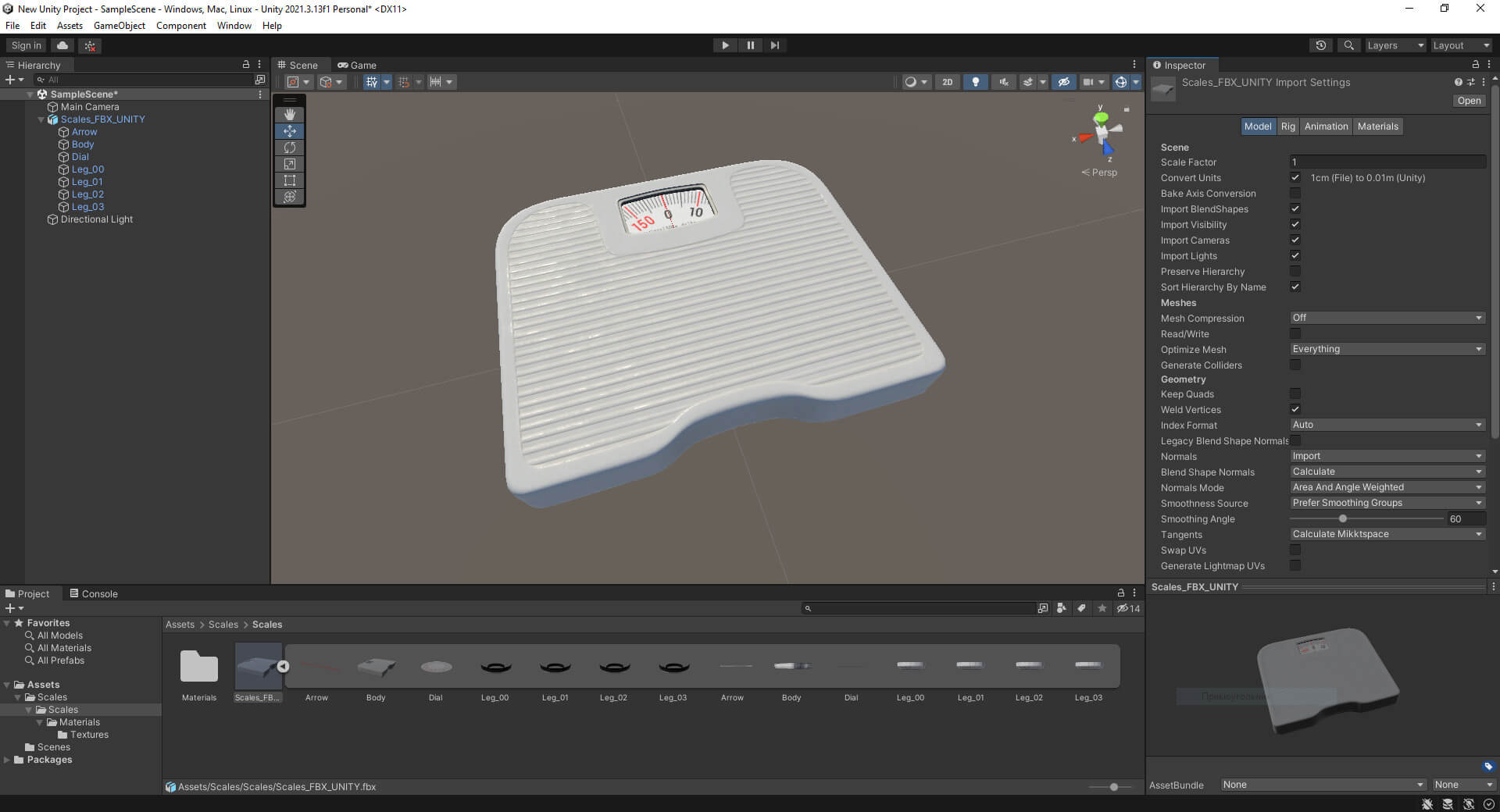
Task: Select the Rotate tool in scene toolbar
Action: [x=289, y=148]
